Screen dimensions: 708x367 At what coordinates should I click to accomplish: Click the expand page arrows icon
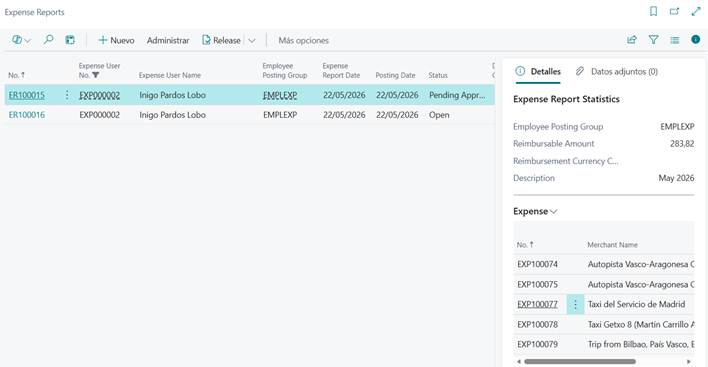[696, 11]
